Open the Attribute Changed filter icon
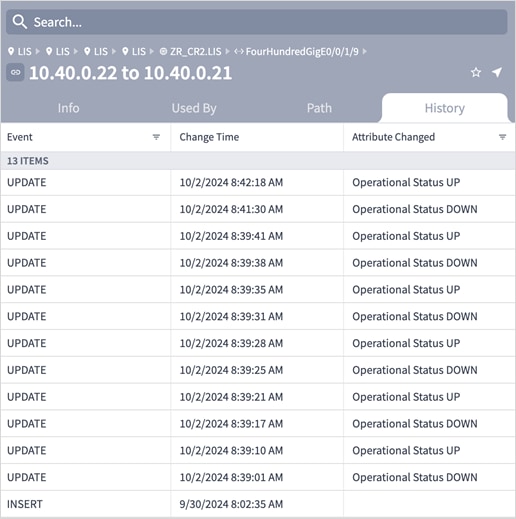 502,137
